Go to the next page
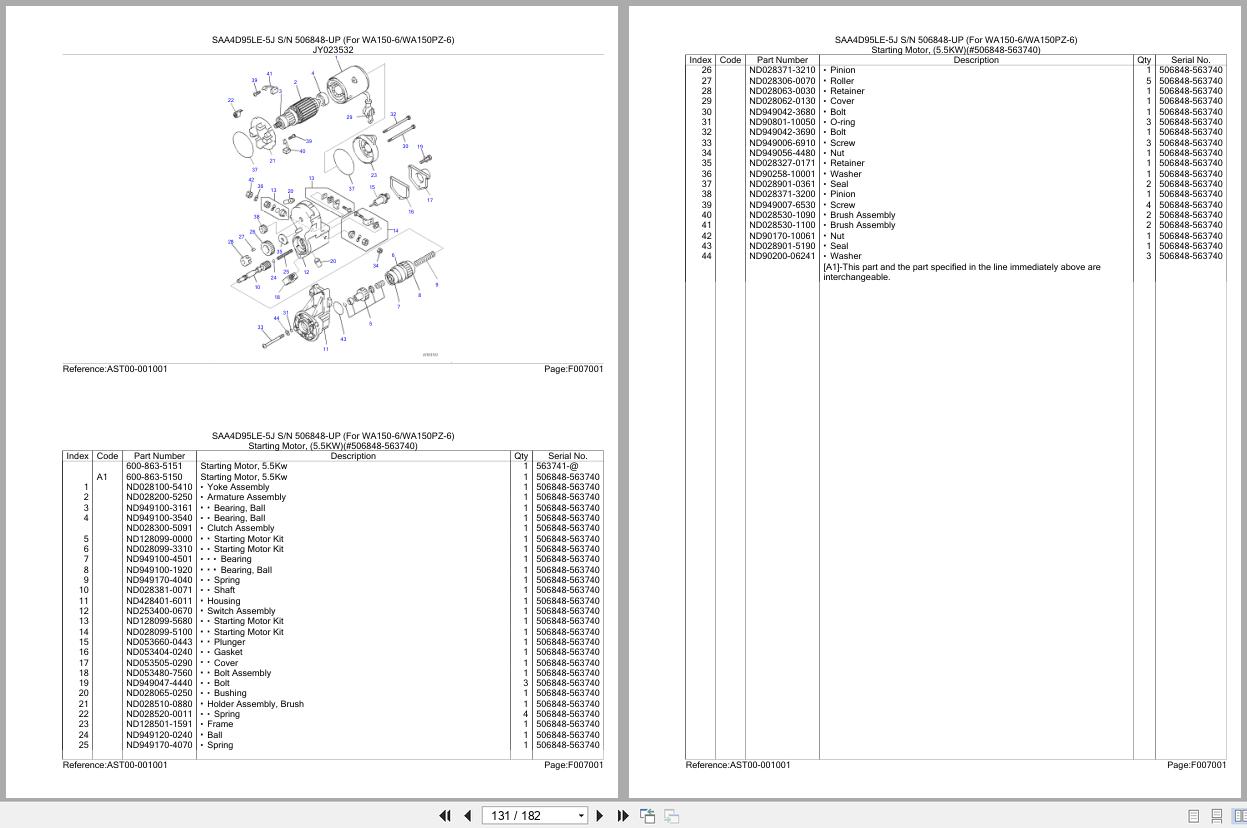Image resolution: width=1247 pixels, height=828 pixels. 600,816
